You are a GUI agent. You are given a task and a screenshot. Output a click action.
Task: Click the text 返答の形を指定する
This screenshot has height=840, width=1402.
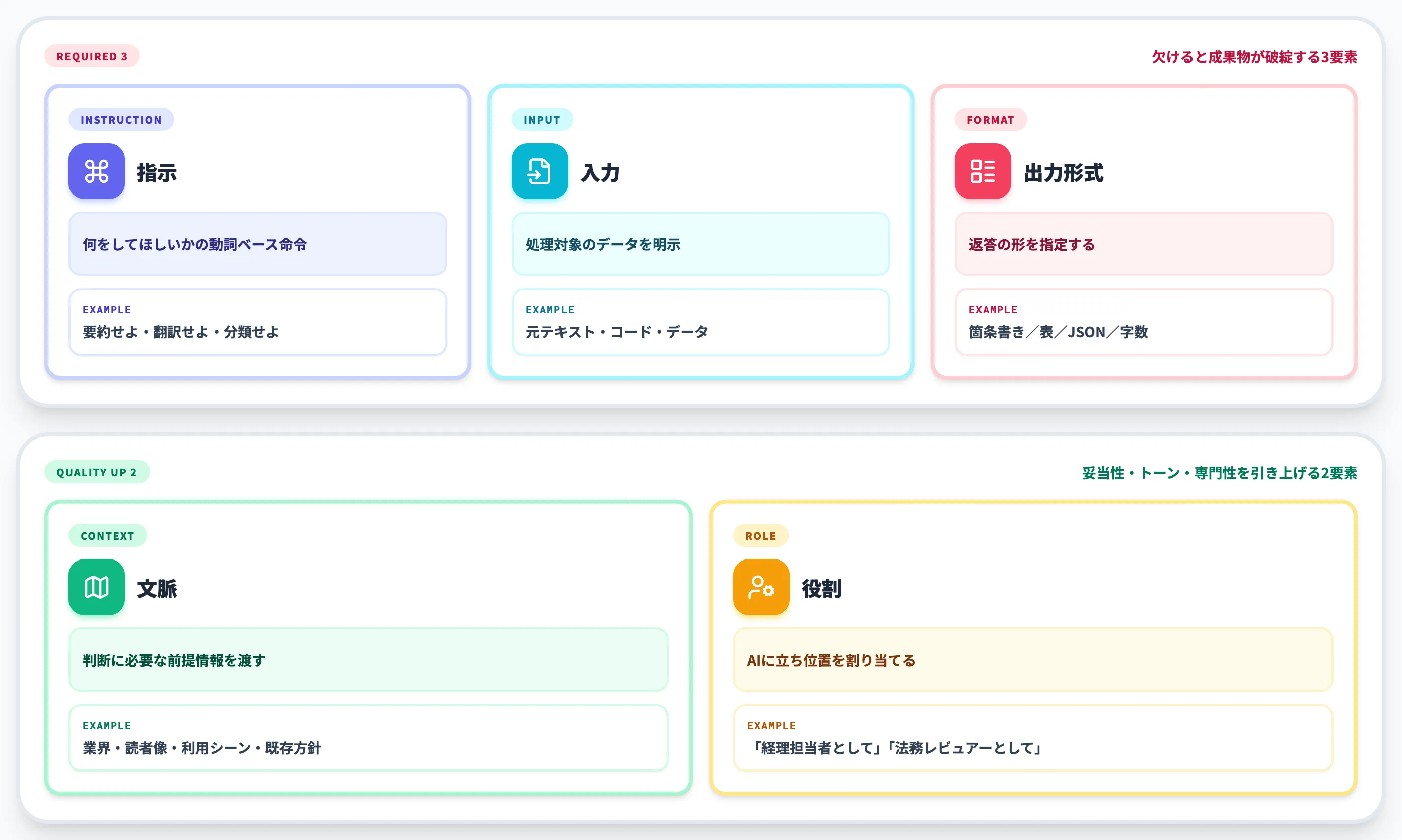[x=1032, y=245]
